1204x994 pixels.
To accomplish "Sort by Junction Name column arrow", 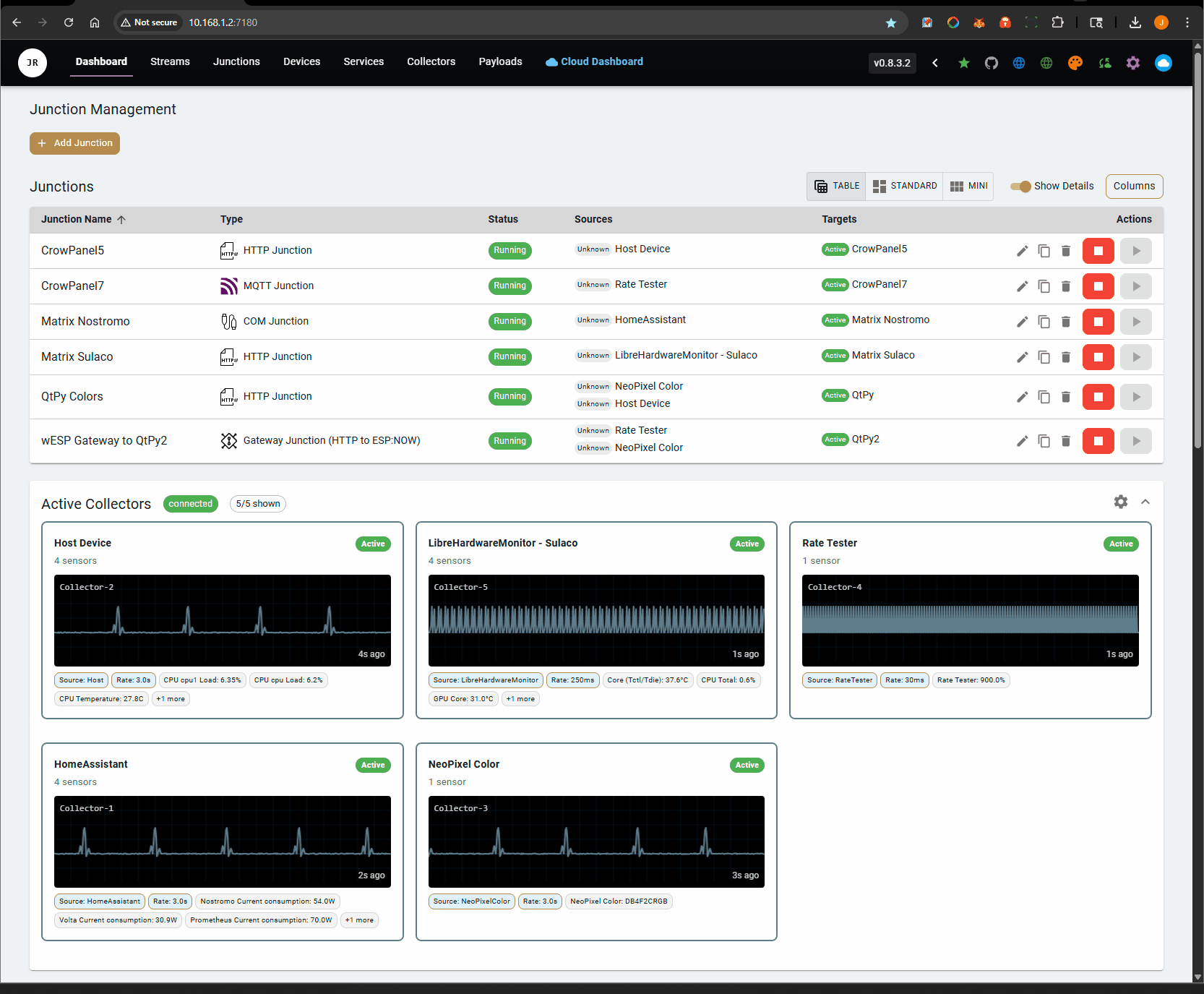I will click(121, 220).
